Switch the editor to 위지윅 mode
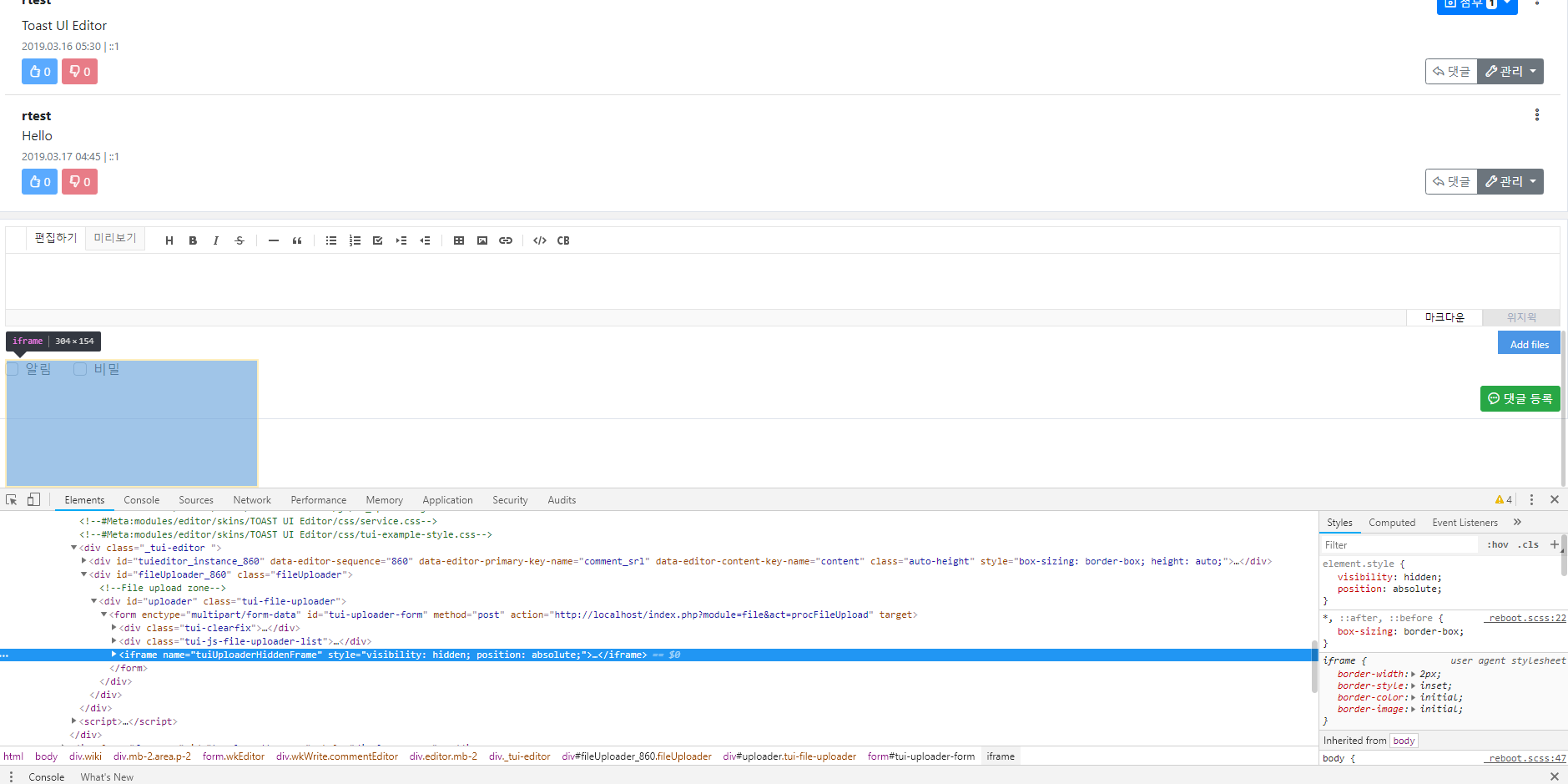The width and height of the screenshot is (1568, 784). pos(1521,317)
